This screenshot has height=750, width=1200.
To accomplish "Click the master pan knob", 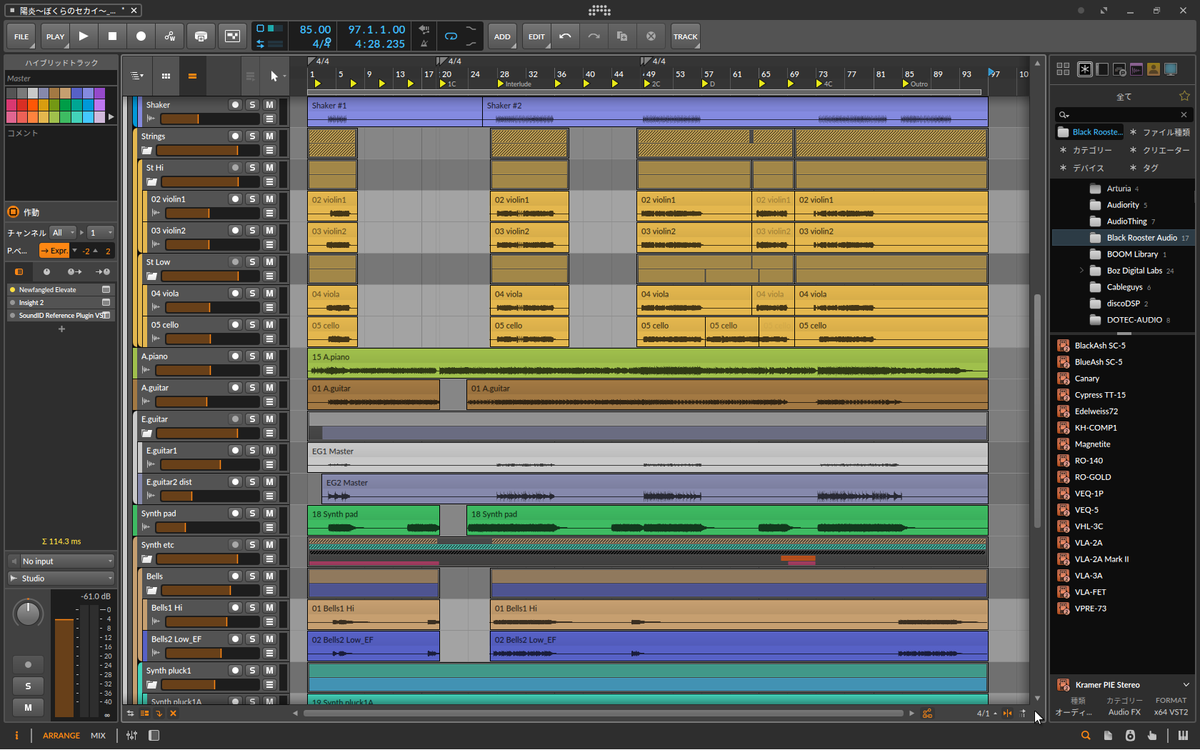I will pyautogui.click(x=30, y=612).
